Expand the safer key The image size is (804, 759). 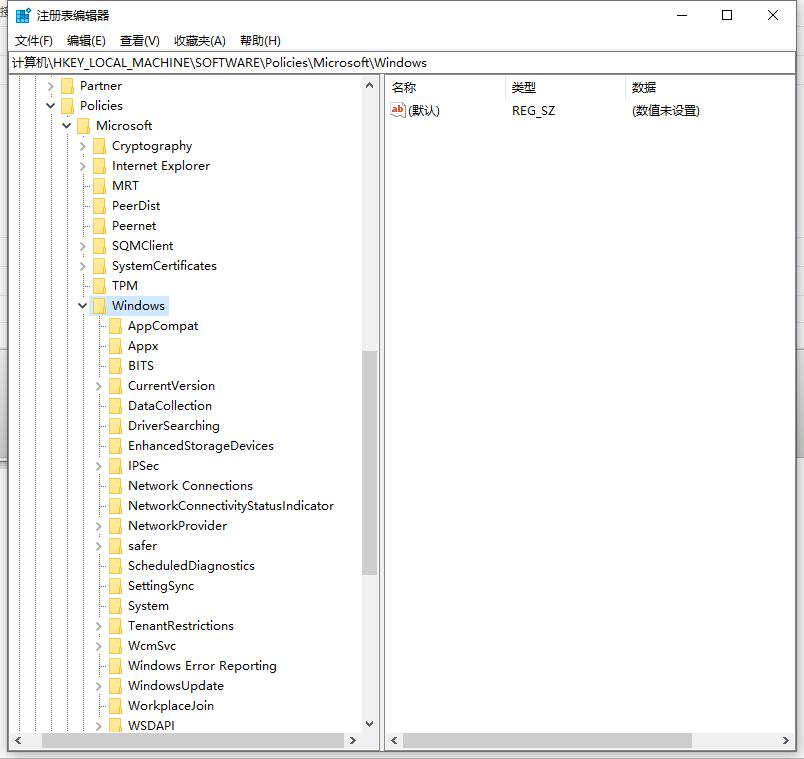(98, 546)
